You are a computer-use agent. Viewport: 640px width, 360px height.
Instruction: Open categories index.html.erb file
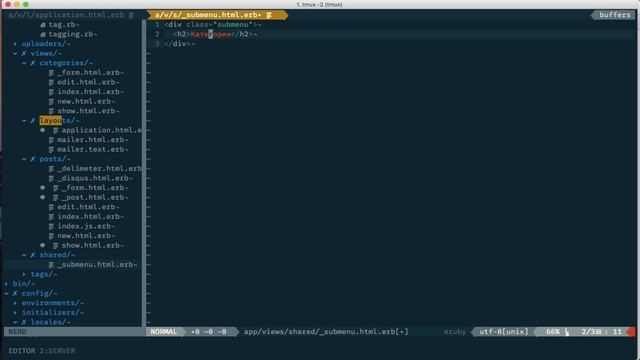[90, 92]
